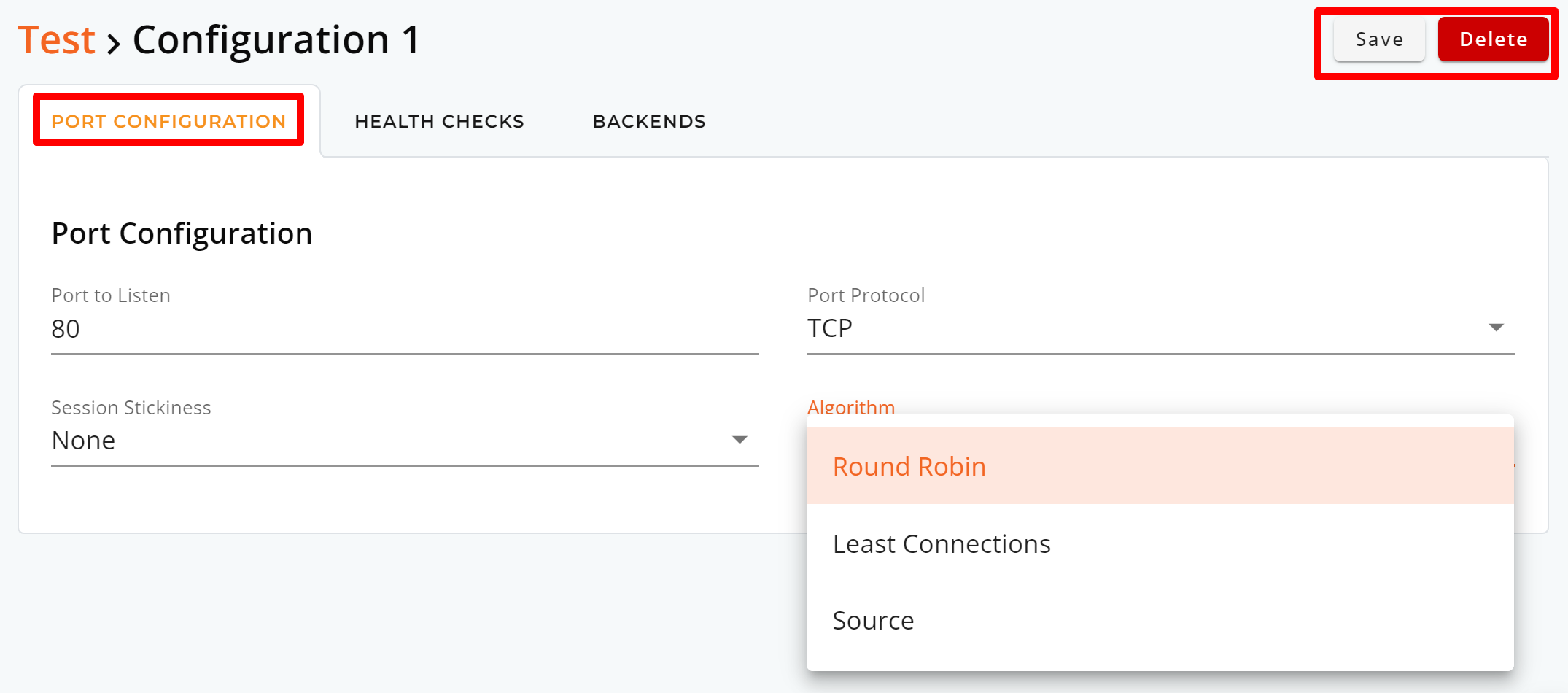Image resolution: width=1568 pixels, height=693 pixels.
Task: Open the Session Stickiness dropdown
Action: (405, 441)
